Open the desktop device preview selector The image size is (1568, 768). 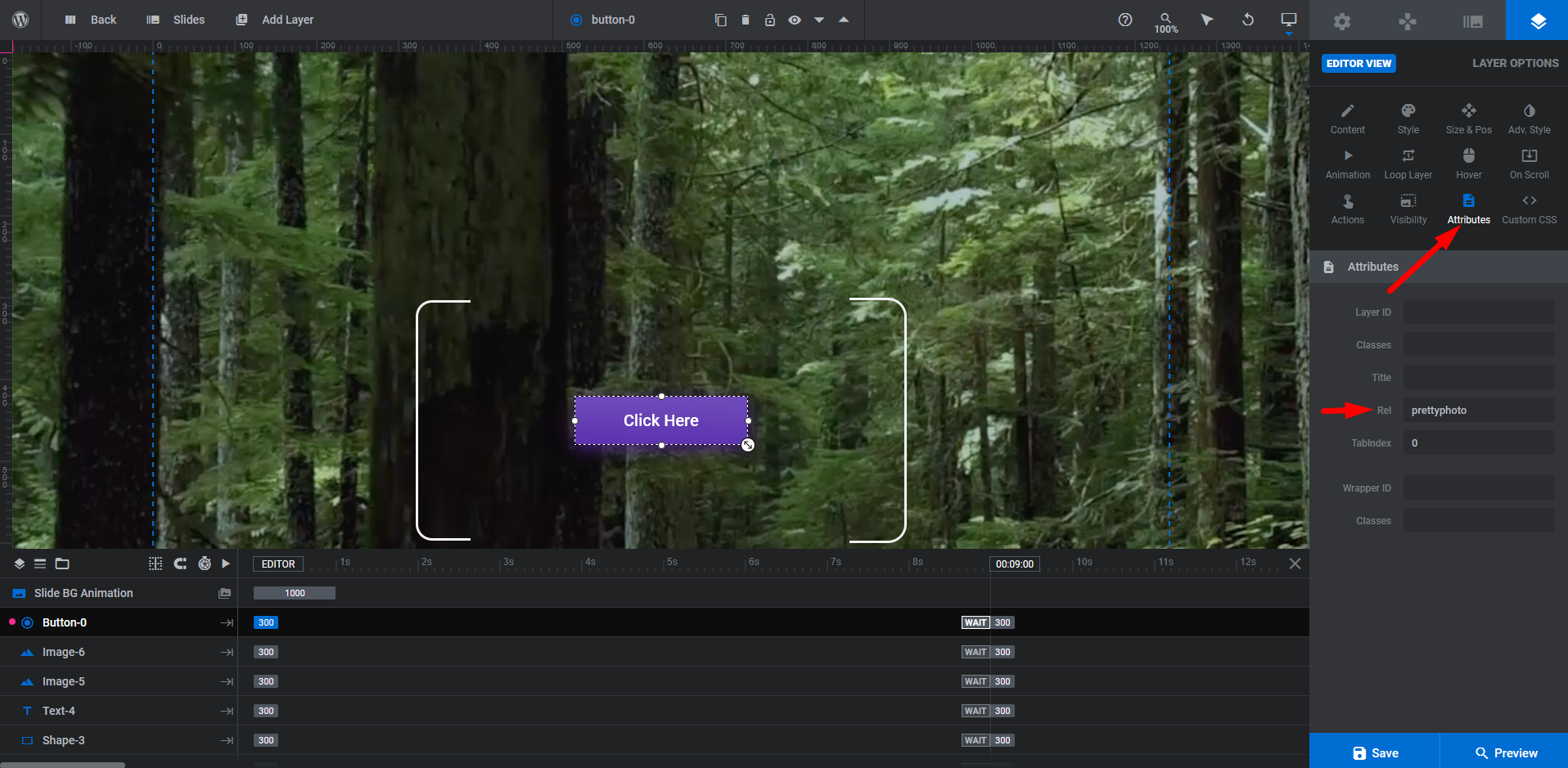1289,21
